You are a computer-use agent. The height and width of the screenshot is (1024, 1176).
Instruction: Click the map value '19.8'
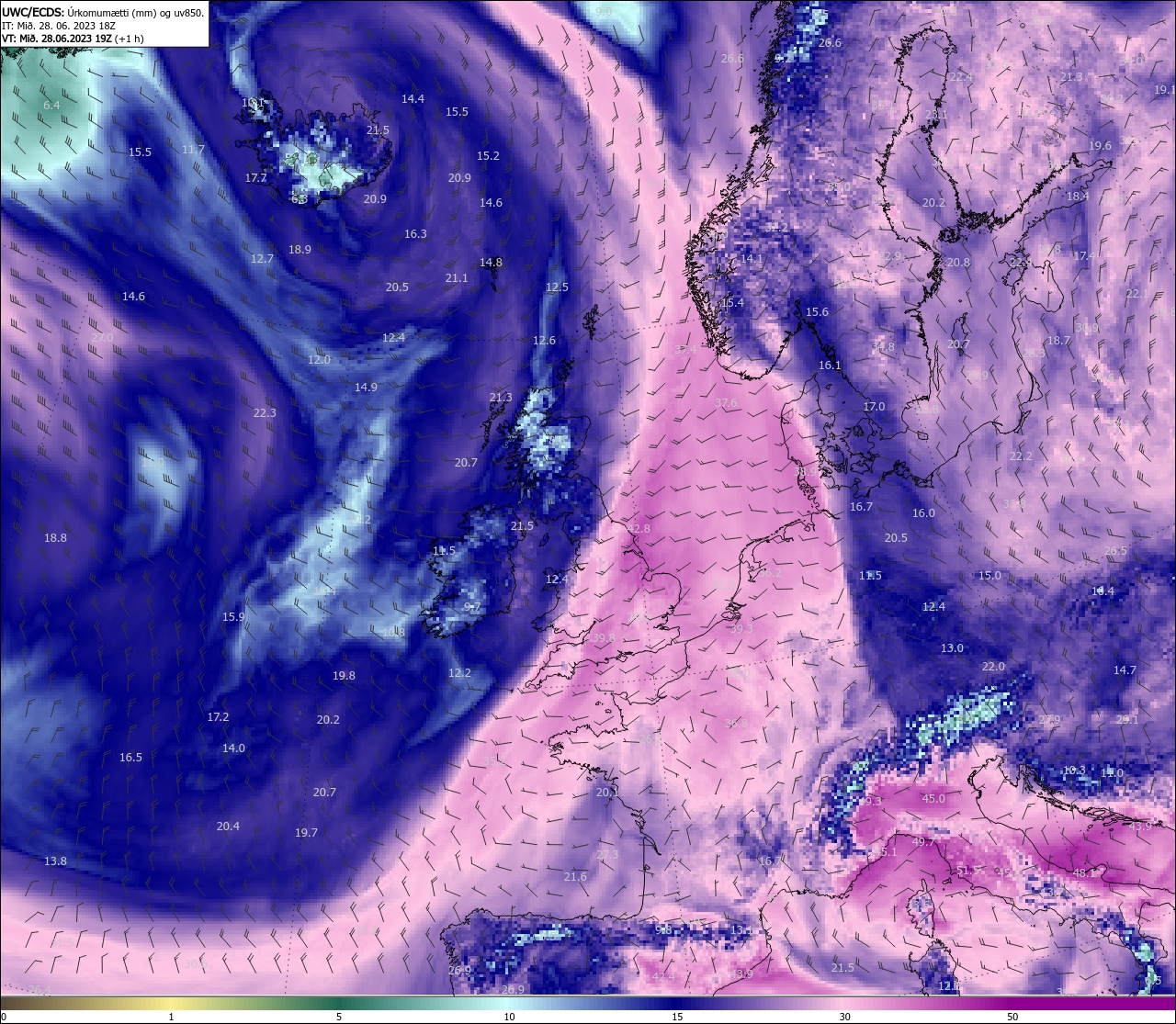point(344,676)
